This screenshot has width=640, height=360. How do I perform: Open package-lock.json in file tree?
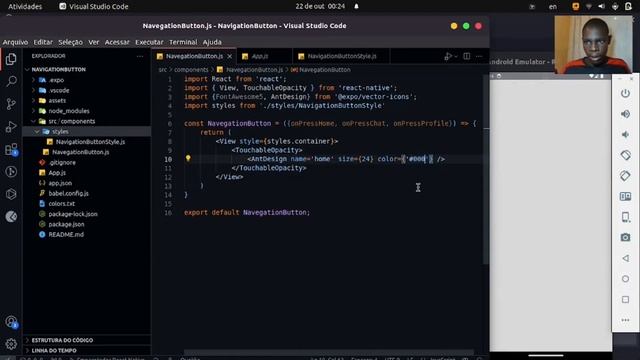73,214
